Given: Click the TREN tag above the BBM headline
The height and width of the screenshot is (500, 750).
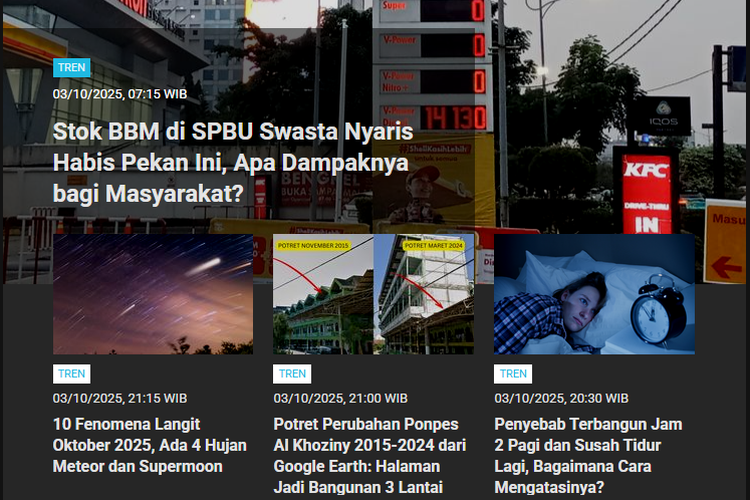Looking at the screenshot, I should 72,67.
